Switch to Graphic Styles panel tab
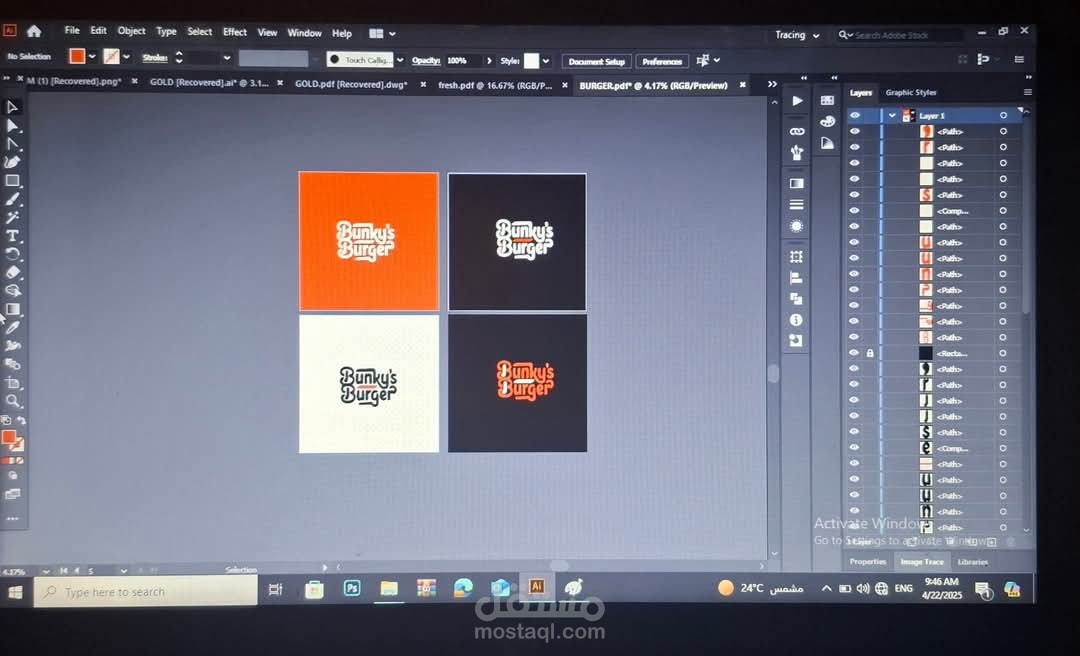The height and width of the screenshot is (656, 1080). coord(911,92)
